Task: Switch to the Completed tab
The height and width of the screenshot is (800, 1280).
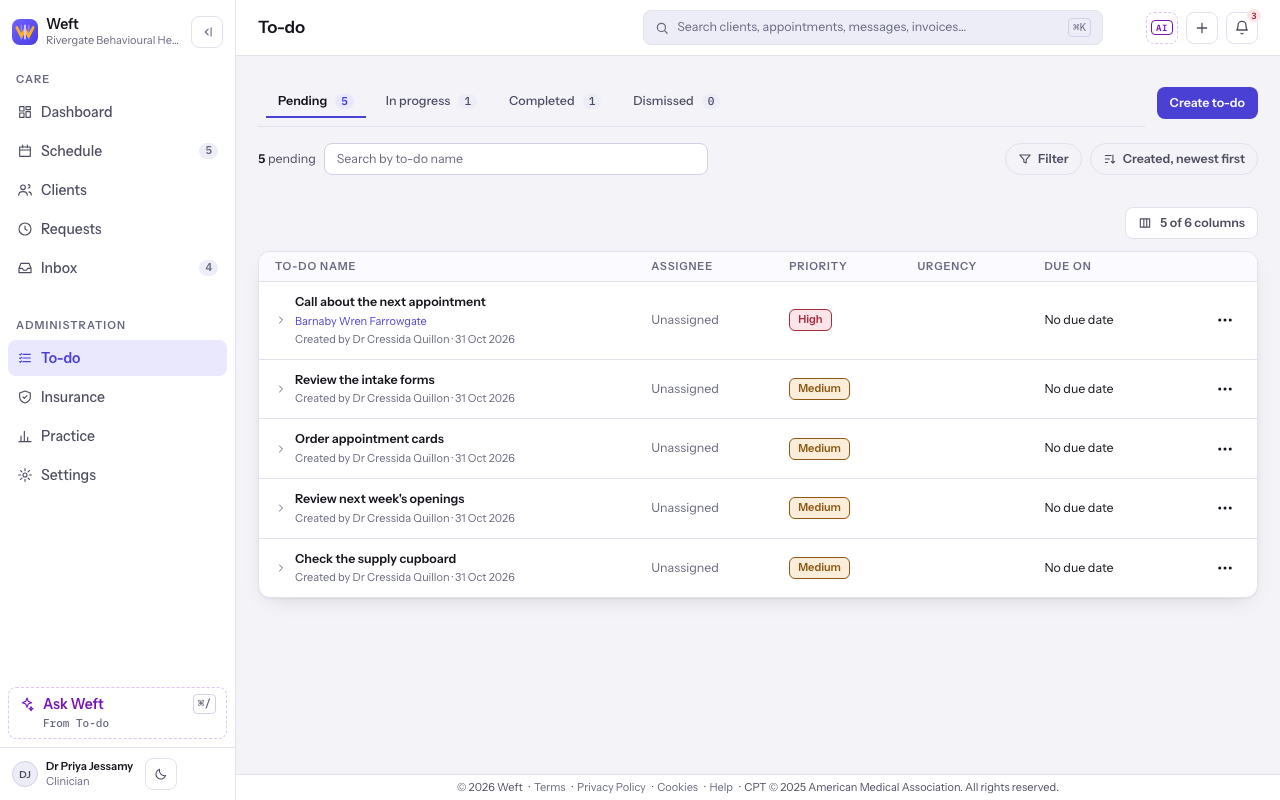Action: [553, 101]
